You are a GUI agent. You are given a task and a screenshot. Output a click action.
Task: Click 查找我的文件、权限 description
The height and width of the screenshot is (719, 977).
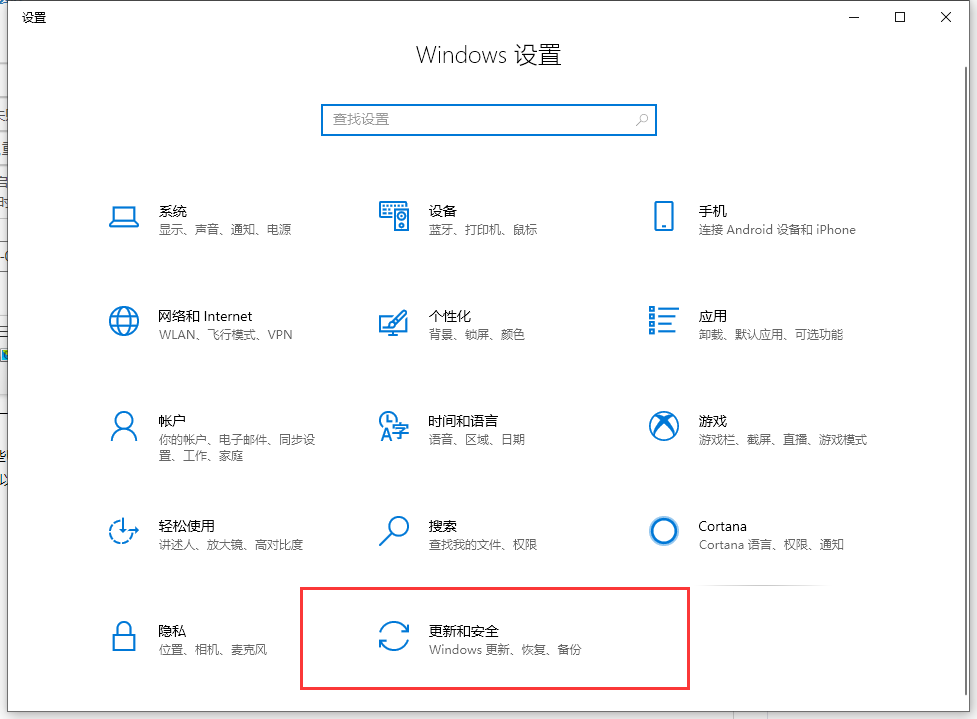point(482,545)
